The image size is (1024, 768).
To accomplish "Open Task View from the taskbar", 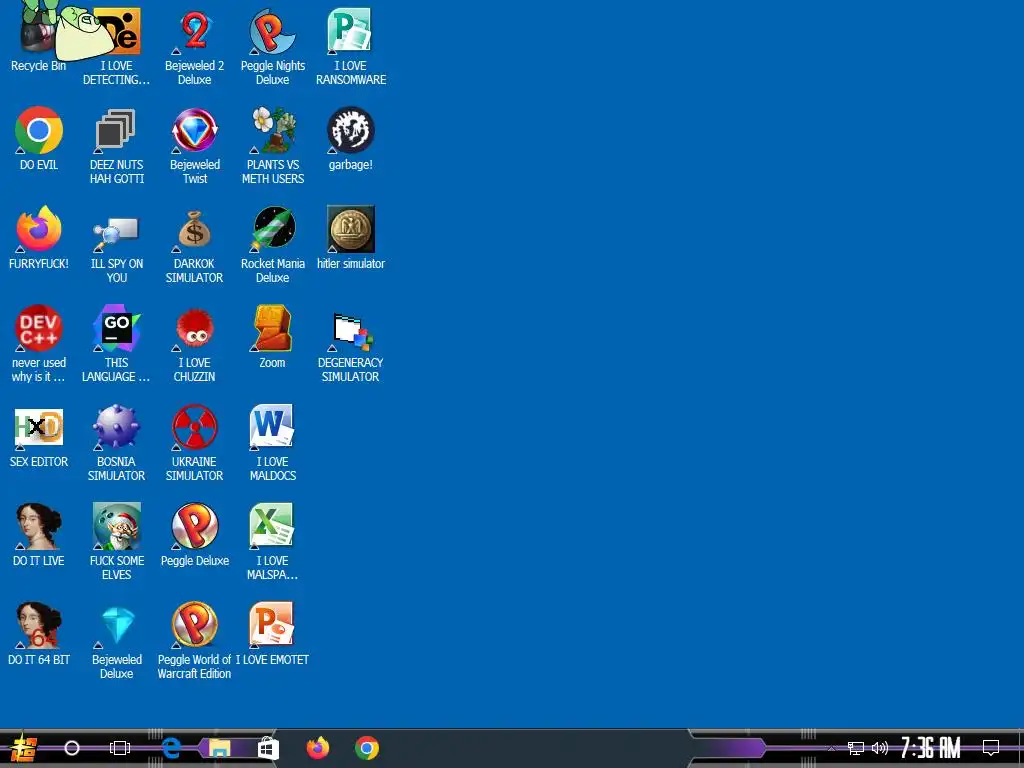I will click(x=120, y=748).
